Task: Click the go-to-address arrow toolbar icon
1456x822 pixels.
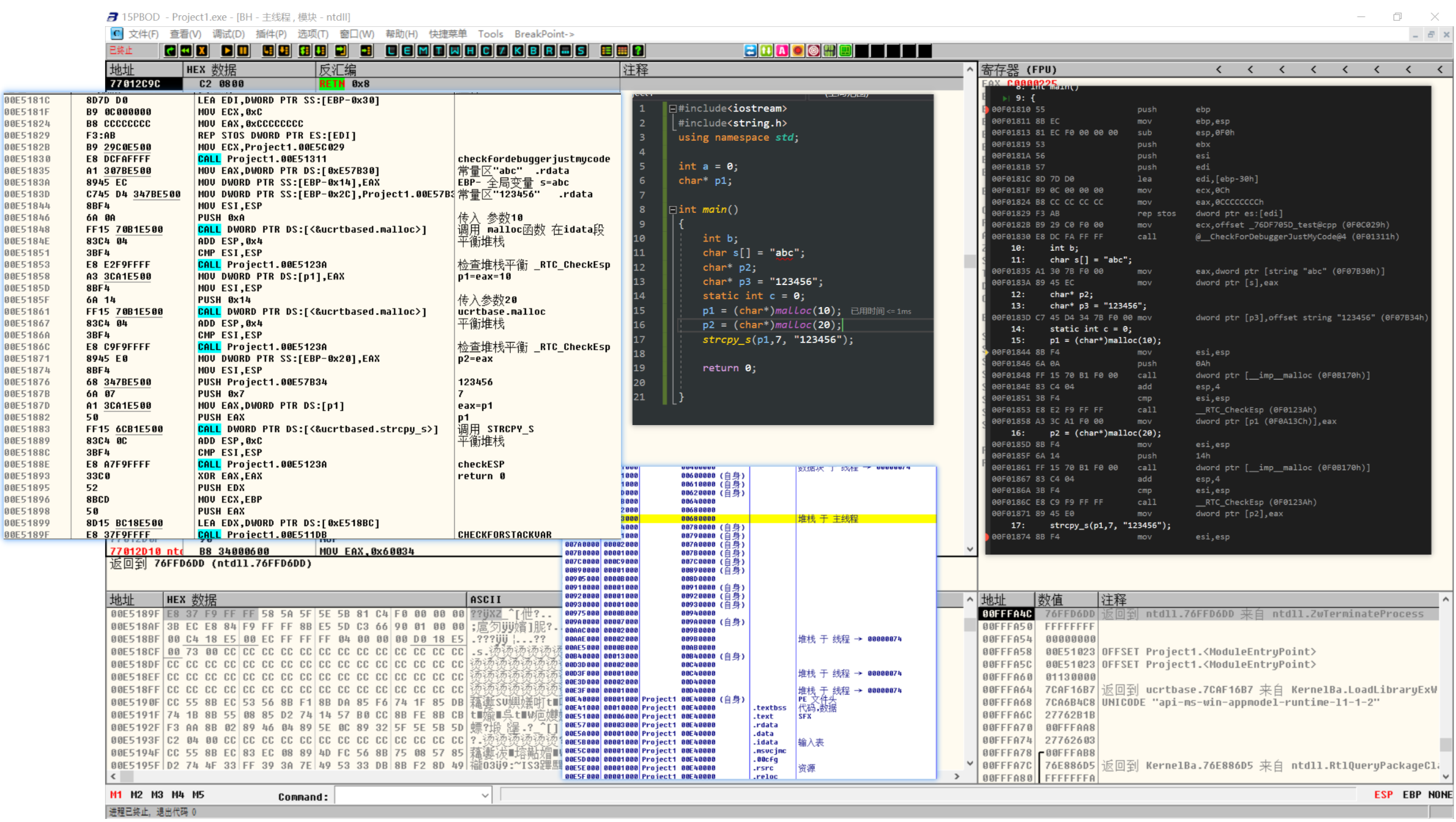Action: (366, 51)
